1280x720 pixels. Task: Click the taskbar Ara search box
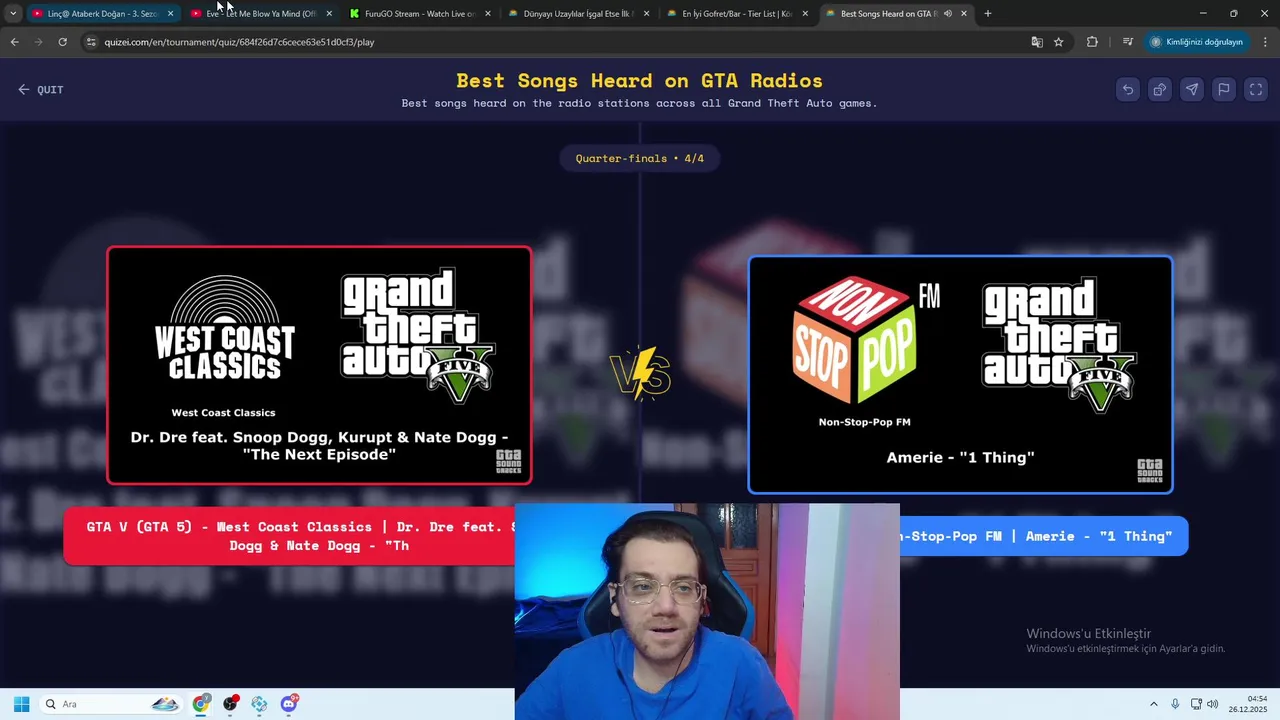pyautogui.click(x=112, y=704)
